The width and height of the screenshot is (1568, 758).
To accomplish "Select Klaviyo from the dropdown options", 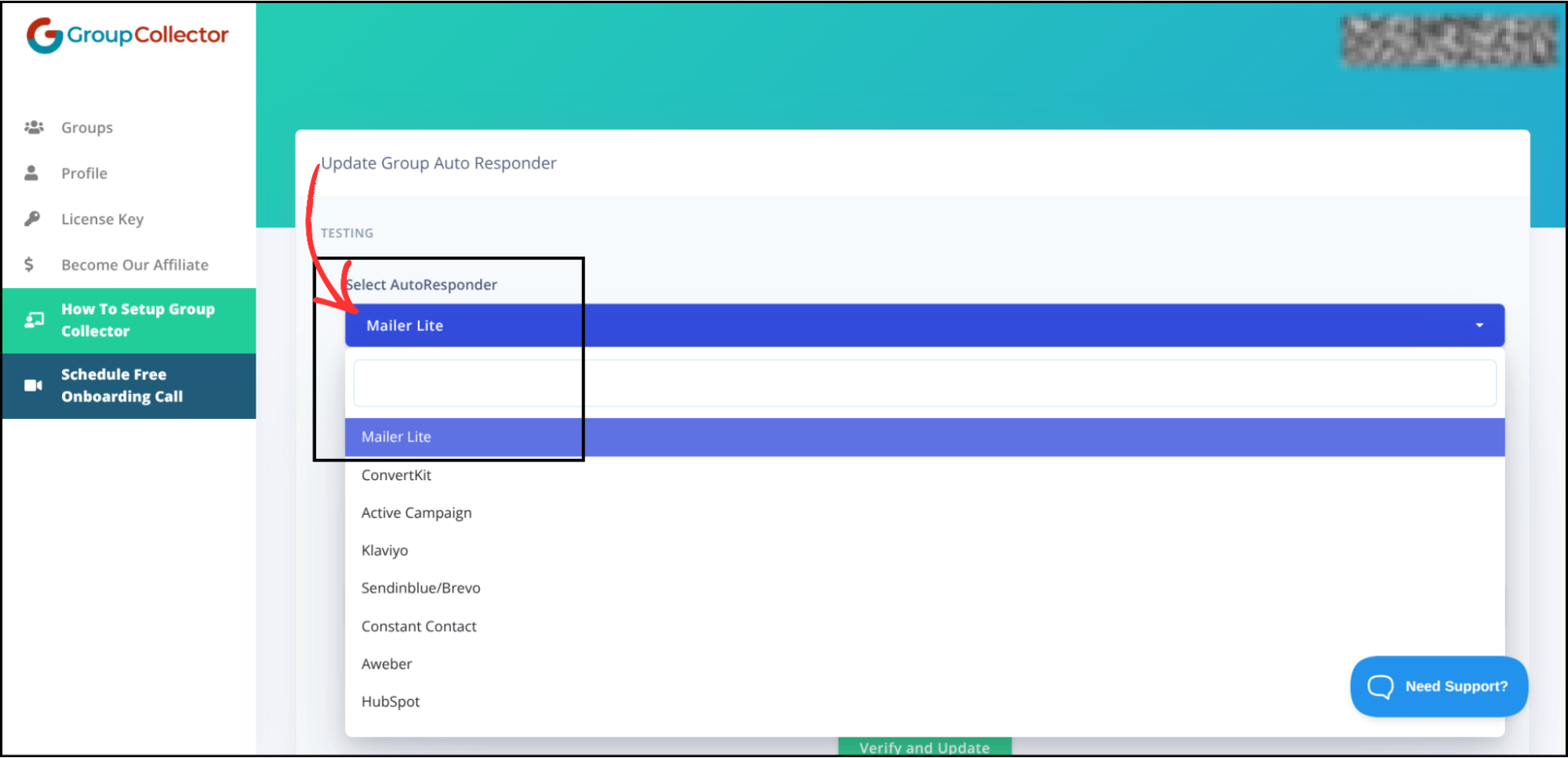I will pyautogui.click(x=384, y=550).
